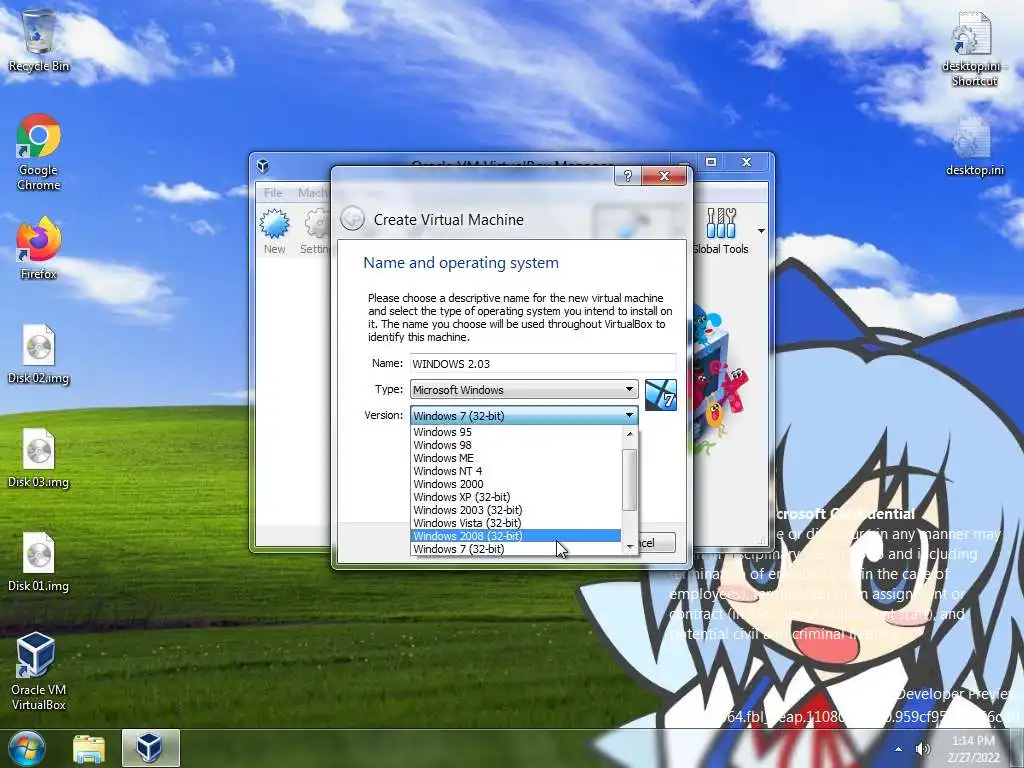Select desktop.ini - Shortcut icon
Viewport: 1024px width, 768px height.
pyautogui.click(x=974, y=49)
